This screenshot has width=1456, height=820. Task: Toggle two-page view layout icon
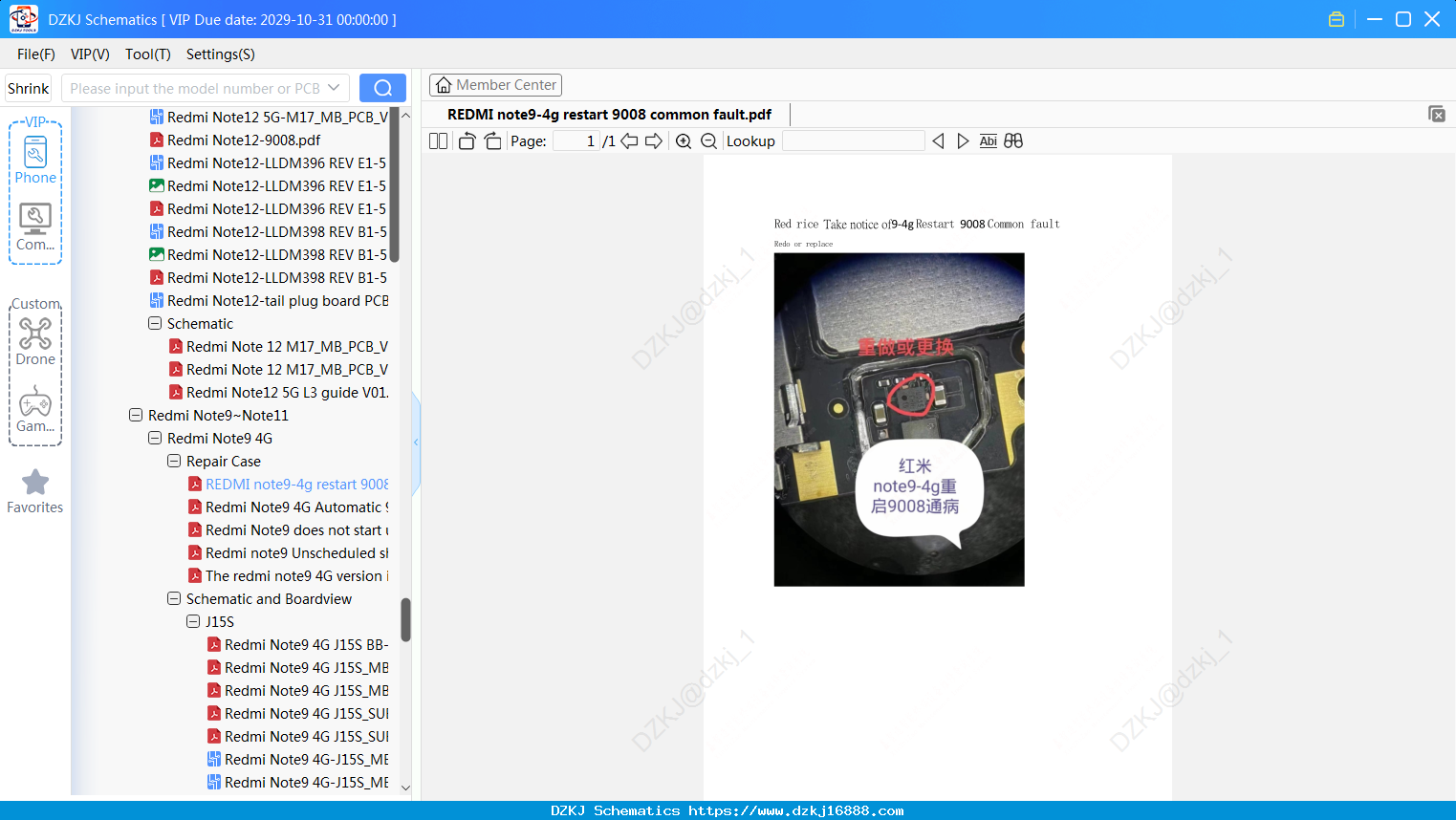coord(439,141)
